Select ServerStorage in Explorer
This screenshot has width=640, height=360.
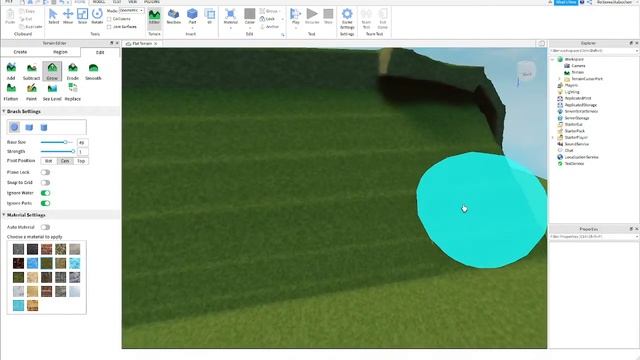577,118
